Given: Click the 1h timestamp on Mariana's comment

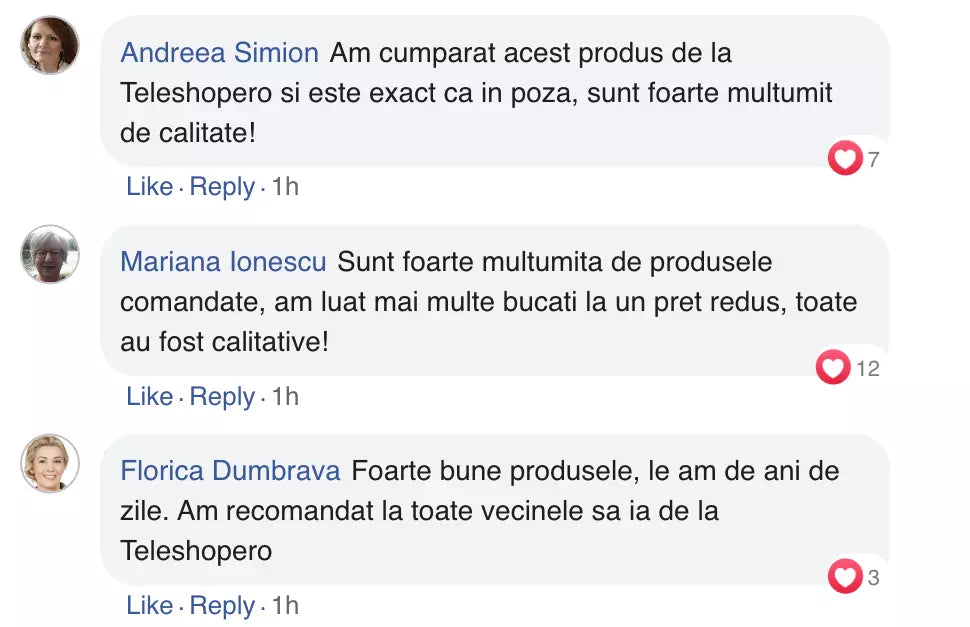Looking at the screenshot, I should (285, 397).
